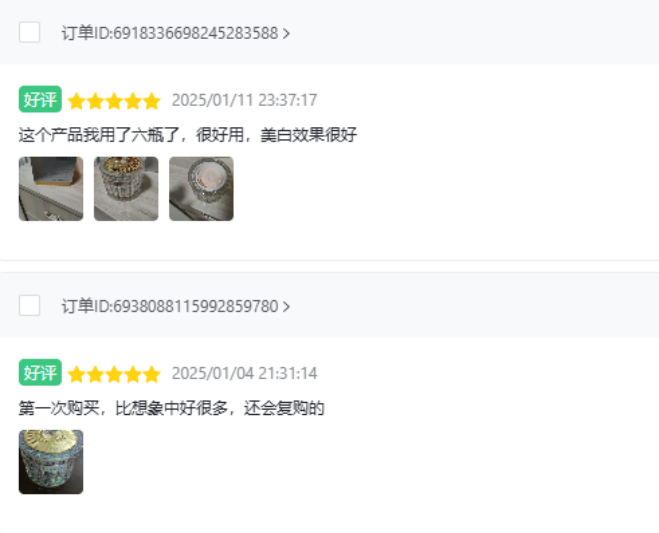Click the timestamp 2025/01/04 21:31:14

click(x=244, y=373)
